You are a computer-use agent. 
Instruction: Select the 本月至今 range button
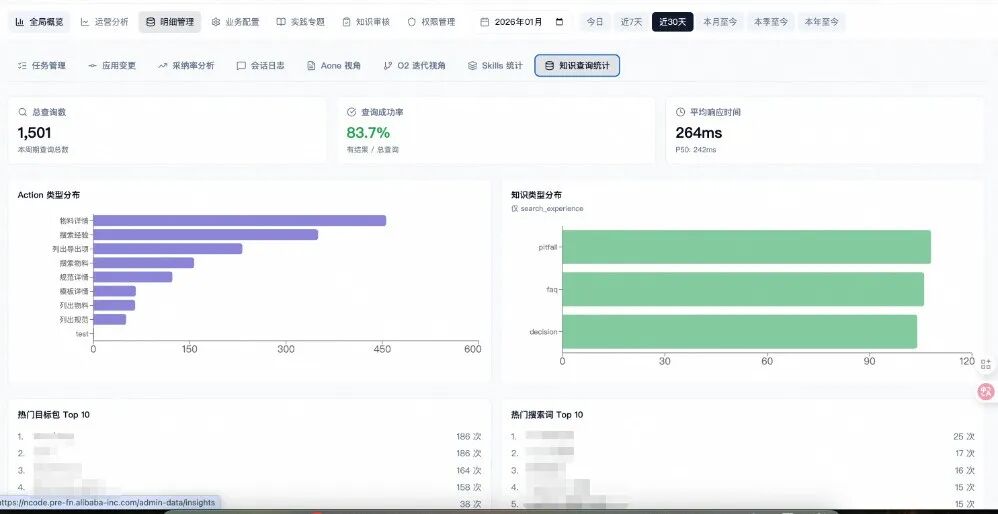(720, 22)
